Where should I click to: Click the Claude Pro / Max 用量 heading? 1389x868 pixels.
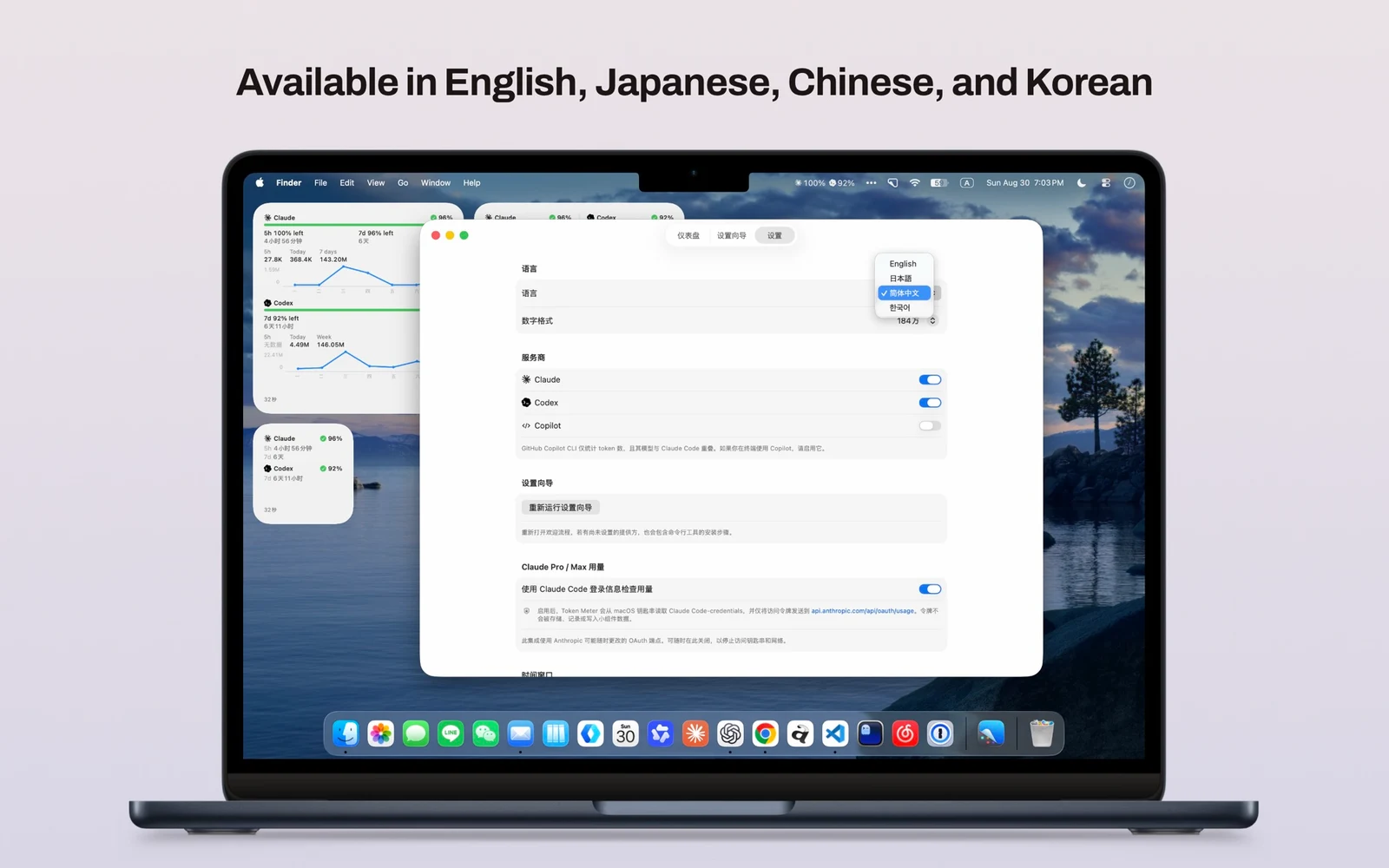pos(563,567)
